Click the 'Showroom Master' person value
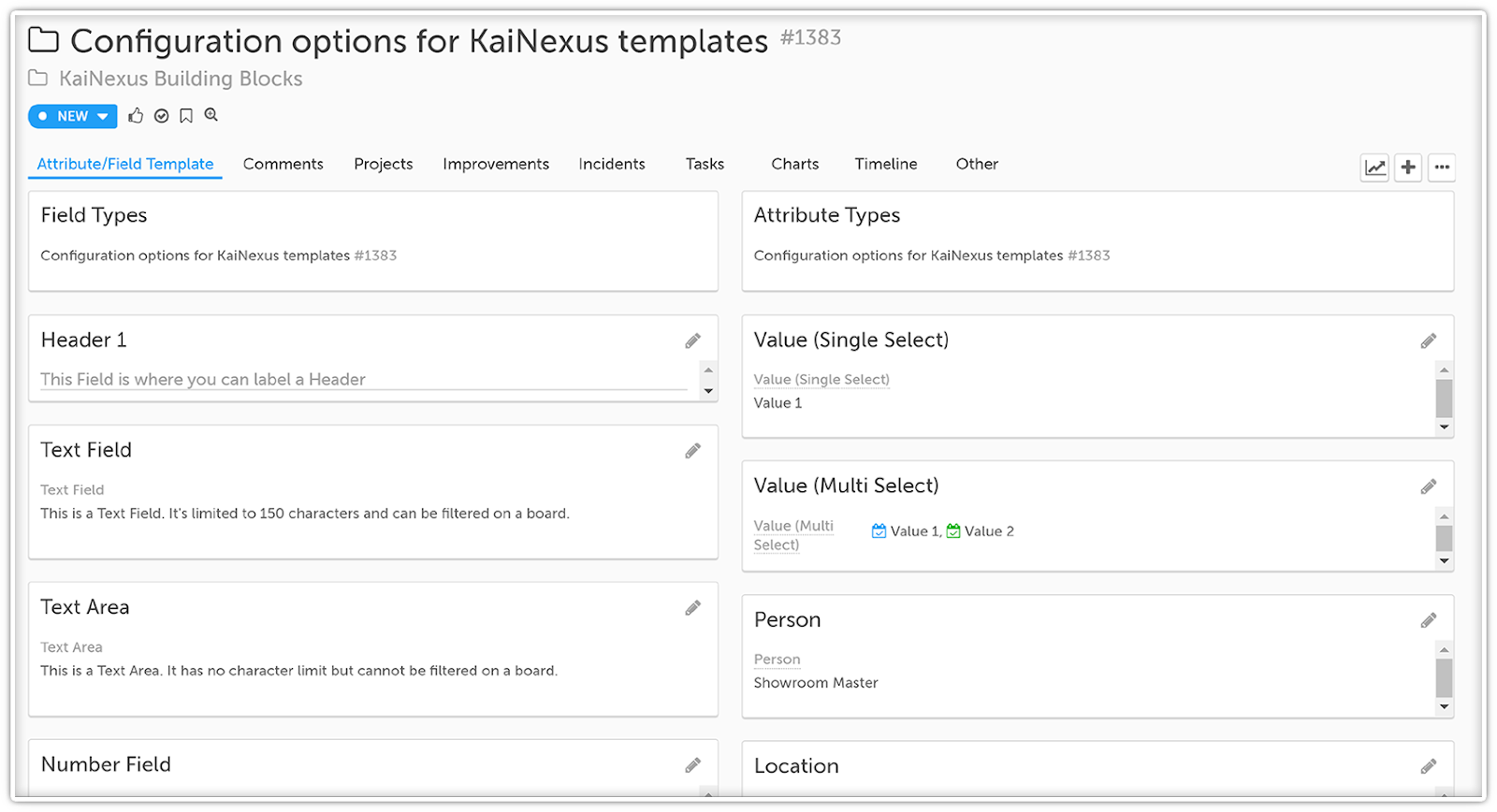The width and height of the screenshot is (1497, 812). 816,683
